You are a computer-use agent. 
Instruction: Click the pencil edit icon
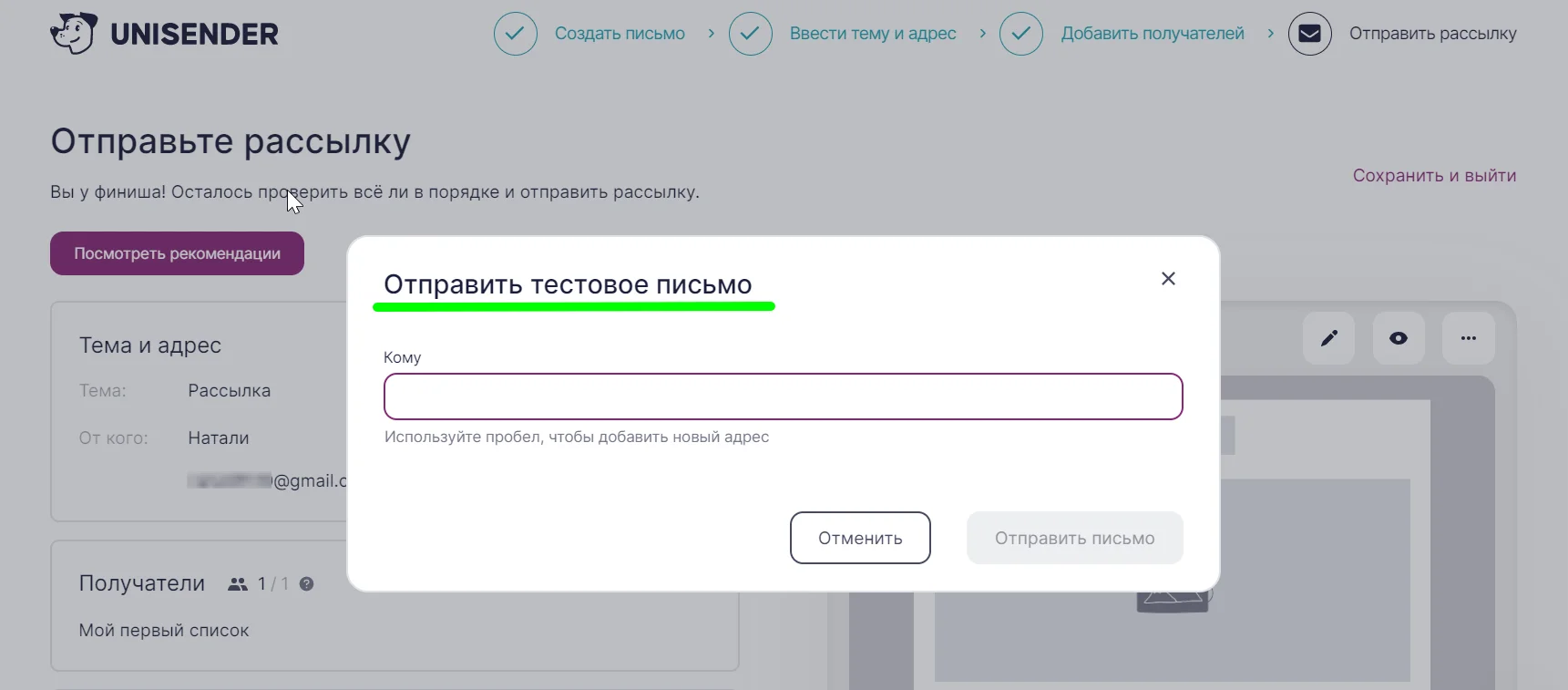[x=1329, y=338]
